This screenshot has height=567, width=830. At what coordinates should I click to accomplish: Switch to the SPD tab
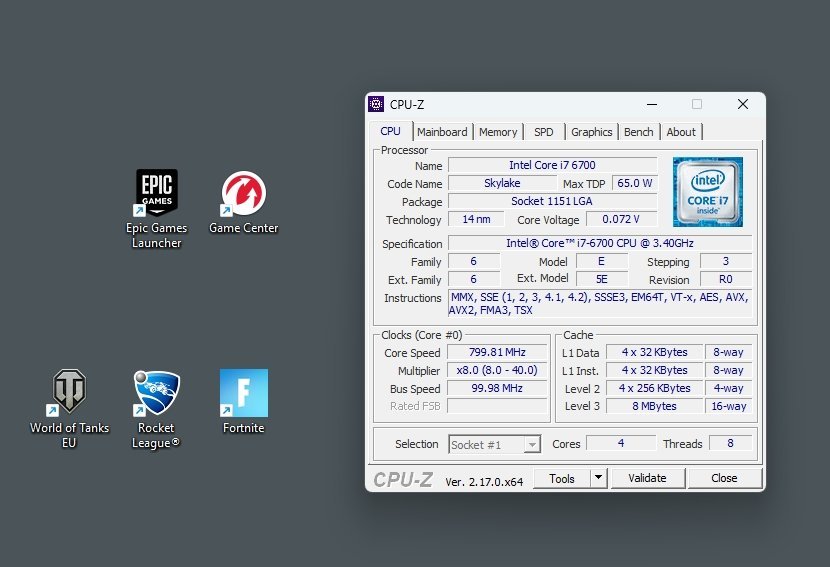pyautogui.click(x=543, y=132)
